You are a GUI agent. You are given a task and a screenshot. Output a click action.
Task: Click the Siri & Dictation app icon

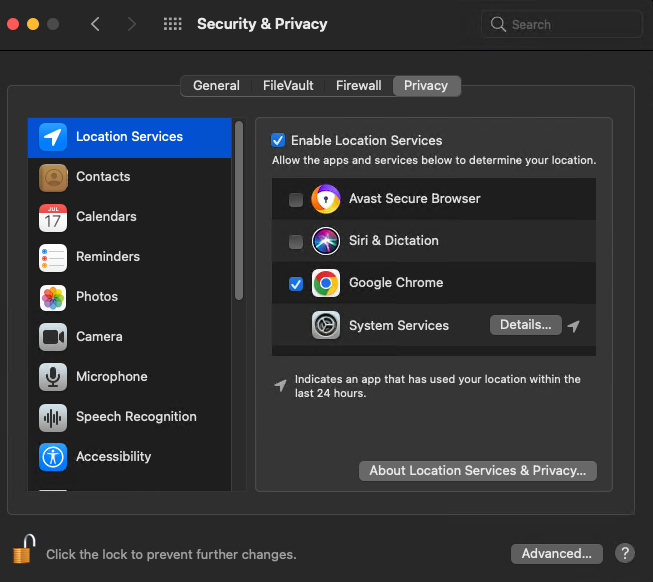coord(326,241)
